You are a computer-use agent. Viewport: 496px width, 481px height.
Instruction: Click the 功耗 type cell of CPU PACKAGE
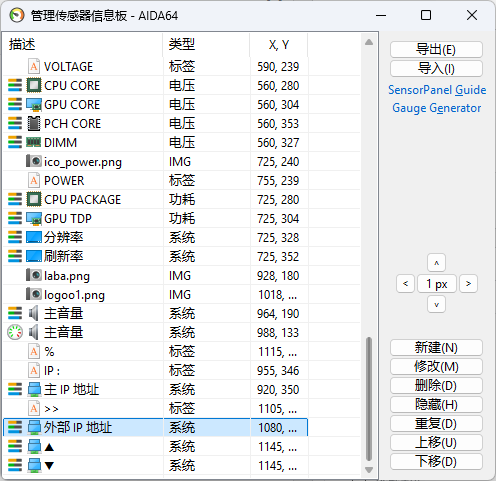[x=182, y=199]
